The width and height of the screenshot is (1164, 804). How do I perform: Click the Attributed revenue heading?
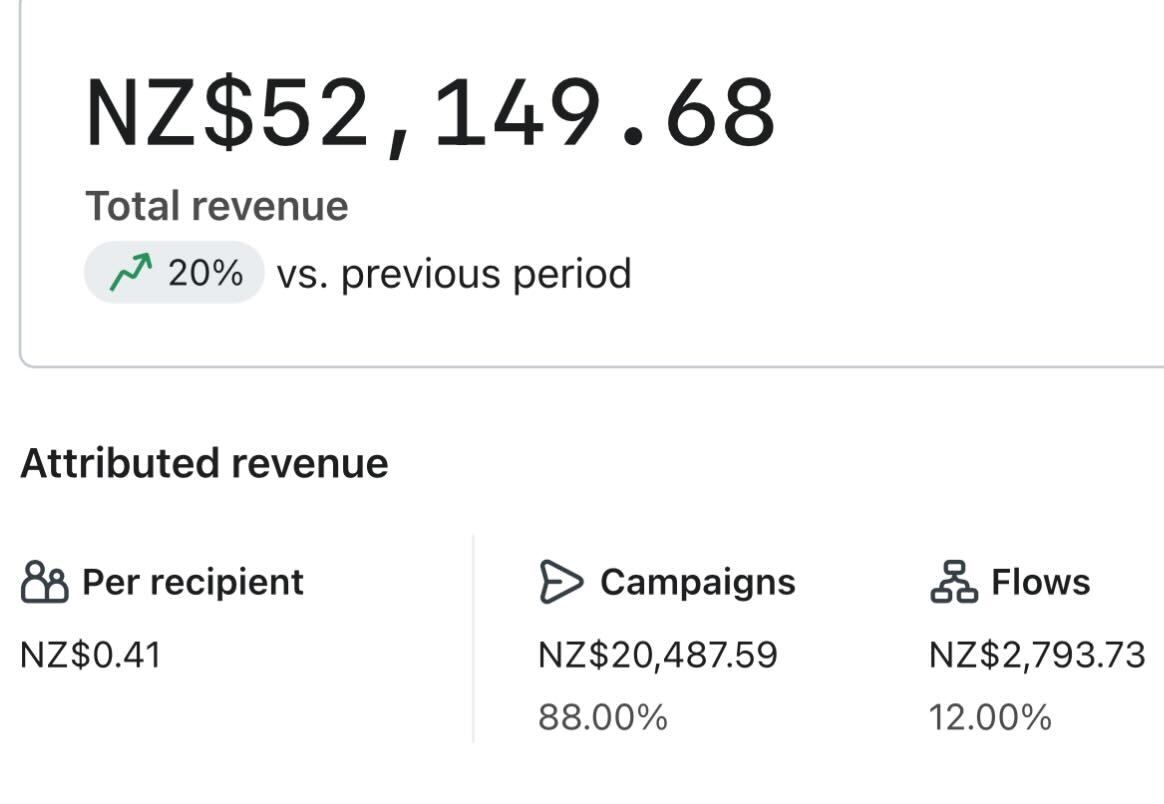(204, 464)
